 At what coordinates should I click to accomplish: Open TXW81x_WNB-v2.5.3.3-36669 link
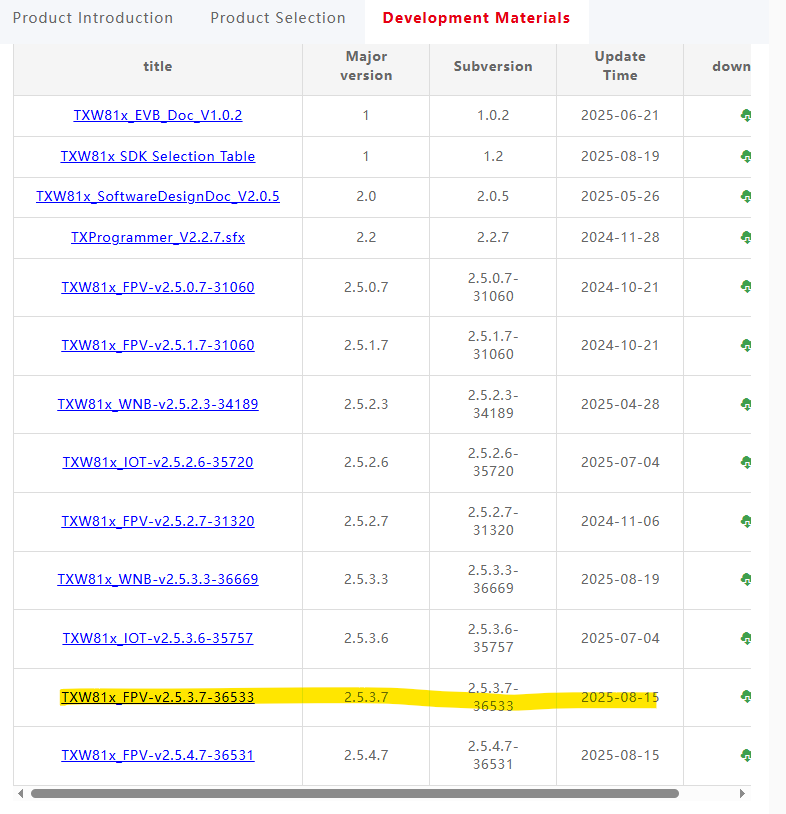[158, 579]
